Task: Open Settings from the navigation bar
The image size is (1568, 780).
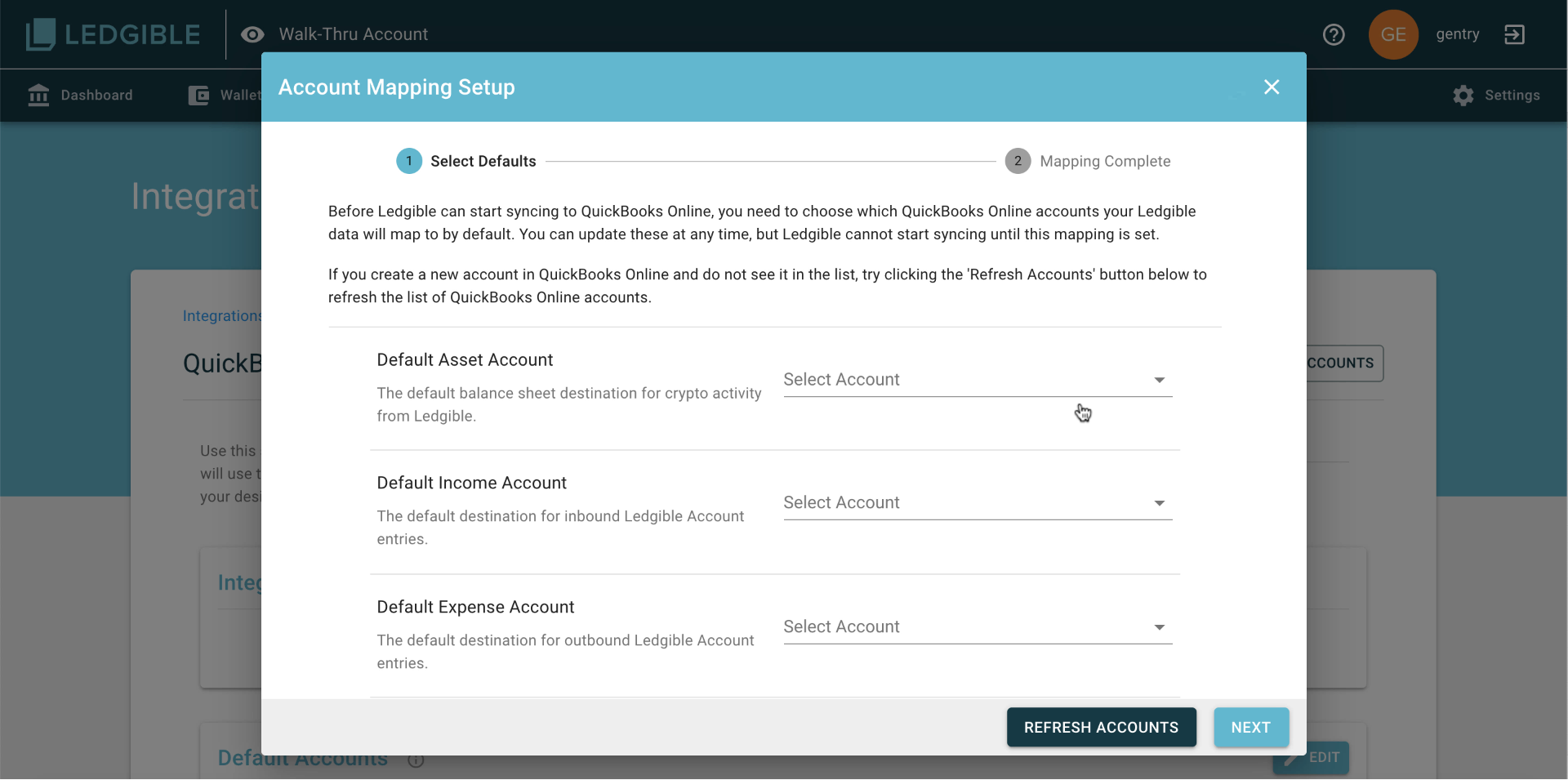Action: click(1496, 96)
